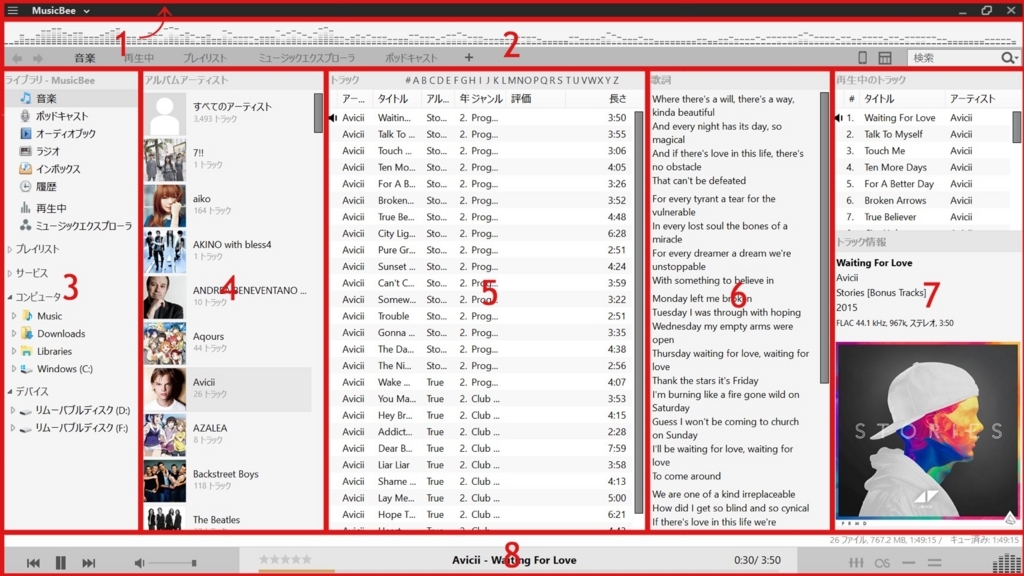Switch to the ポッドキャスト tab

coord(411,58)
